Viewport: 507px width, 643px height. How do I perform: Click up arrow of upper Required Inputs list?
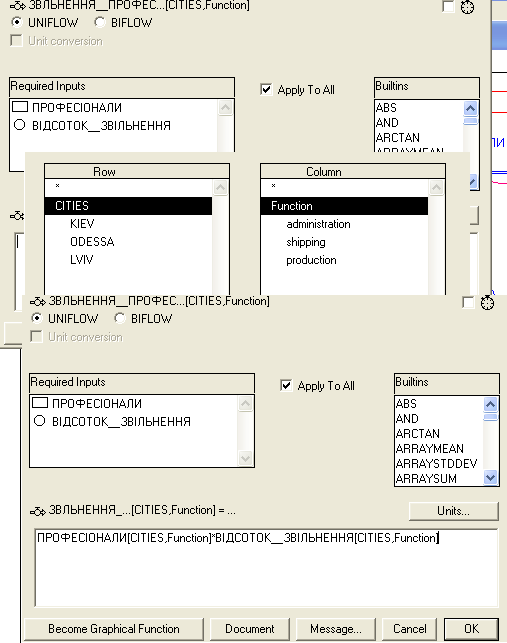(x=225, y=107)
